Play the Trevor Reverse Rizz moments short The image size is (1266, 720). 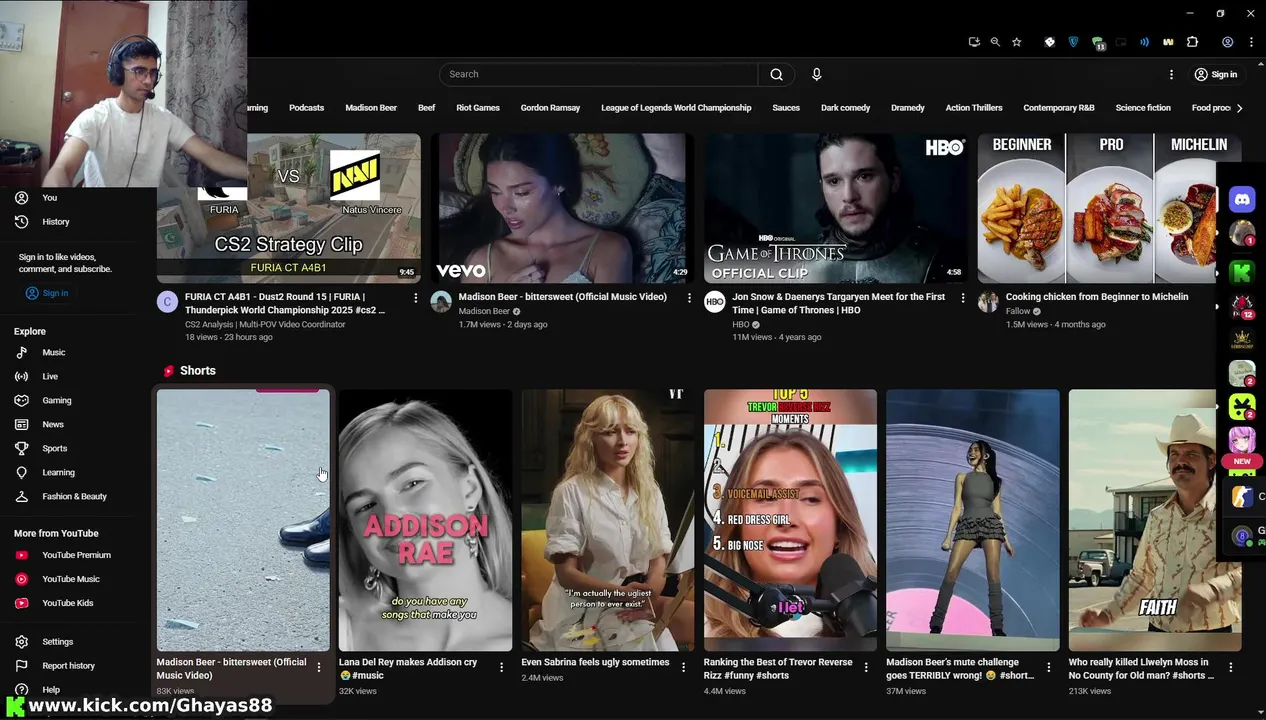[x=790, y=520]
